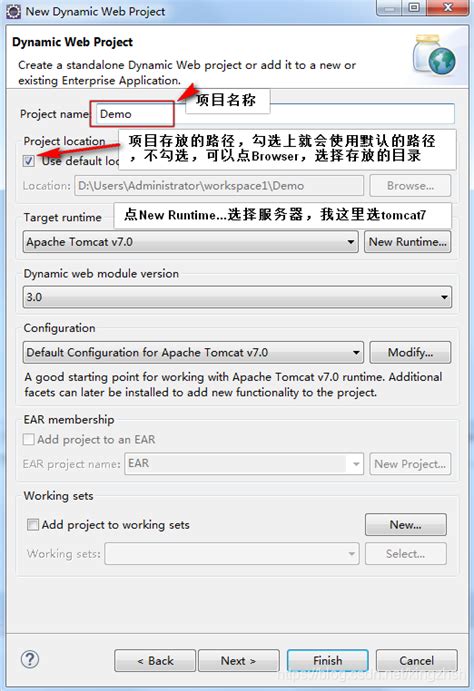This screenshot has height=691, width=474.
Task: Open the Configuration combo box
Action: (x=193, y=352)
